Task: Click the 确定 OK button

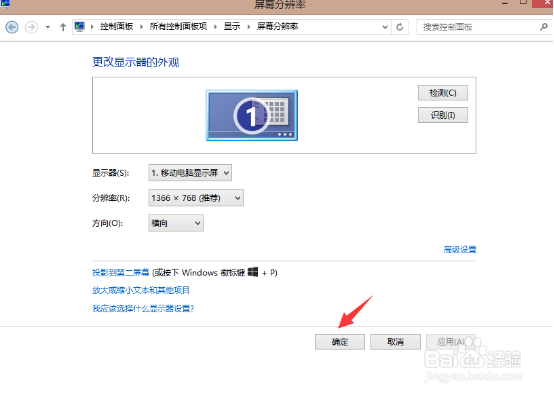Action: click(340, 342)
